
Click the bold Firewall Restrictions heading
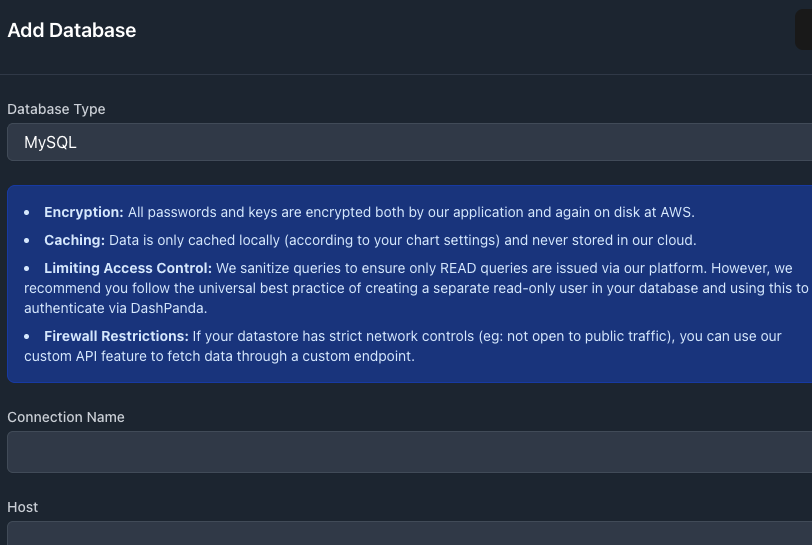coord(116,336)
